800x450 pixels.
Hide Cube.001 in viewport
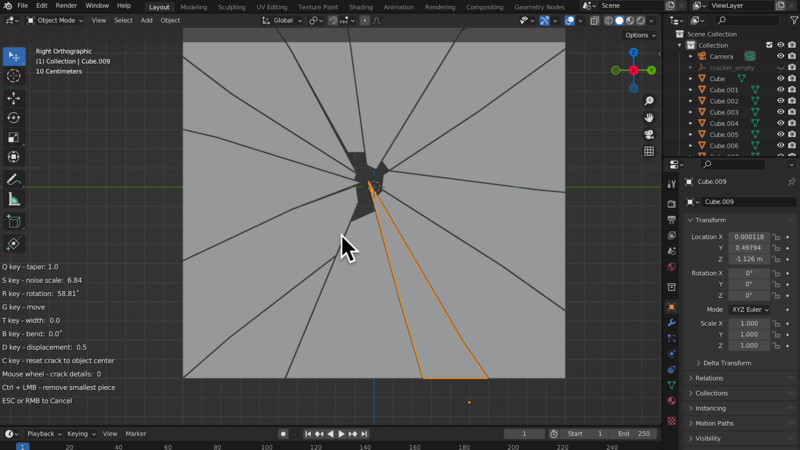click(x=781, y=90)
